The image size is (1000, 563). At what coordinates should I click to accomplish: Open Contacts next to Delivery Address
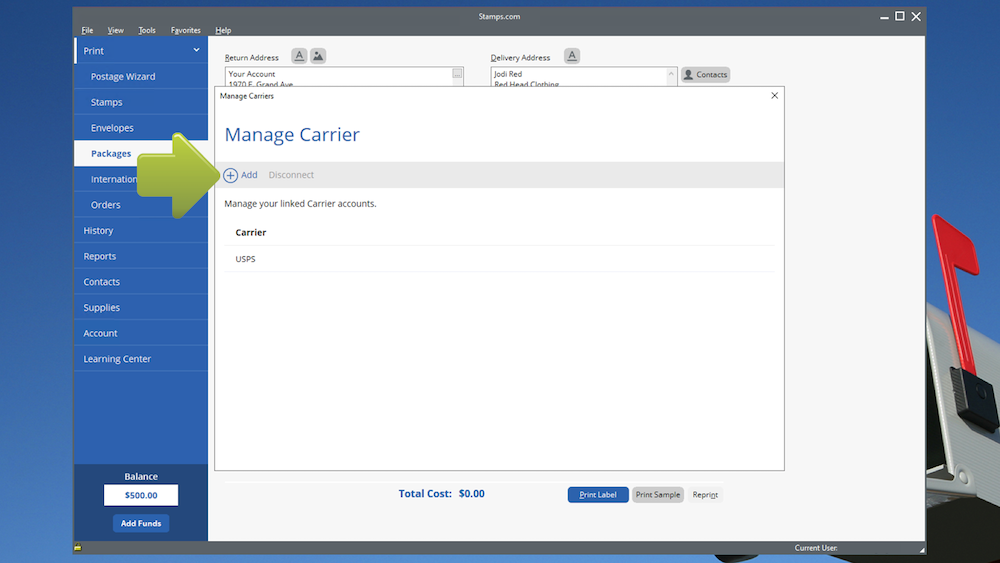(705, 75)
